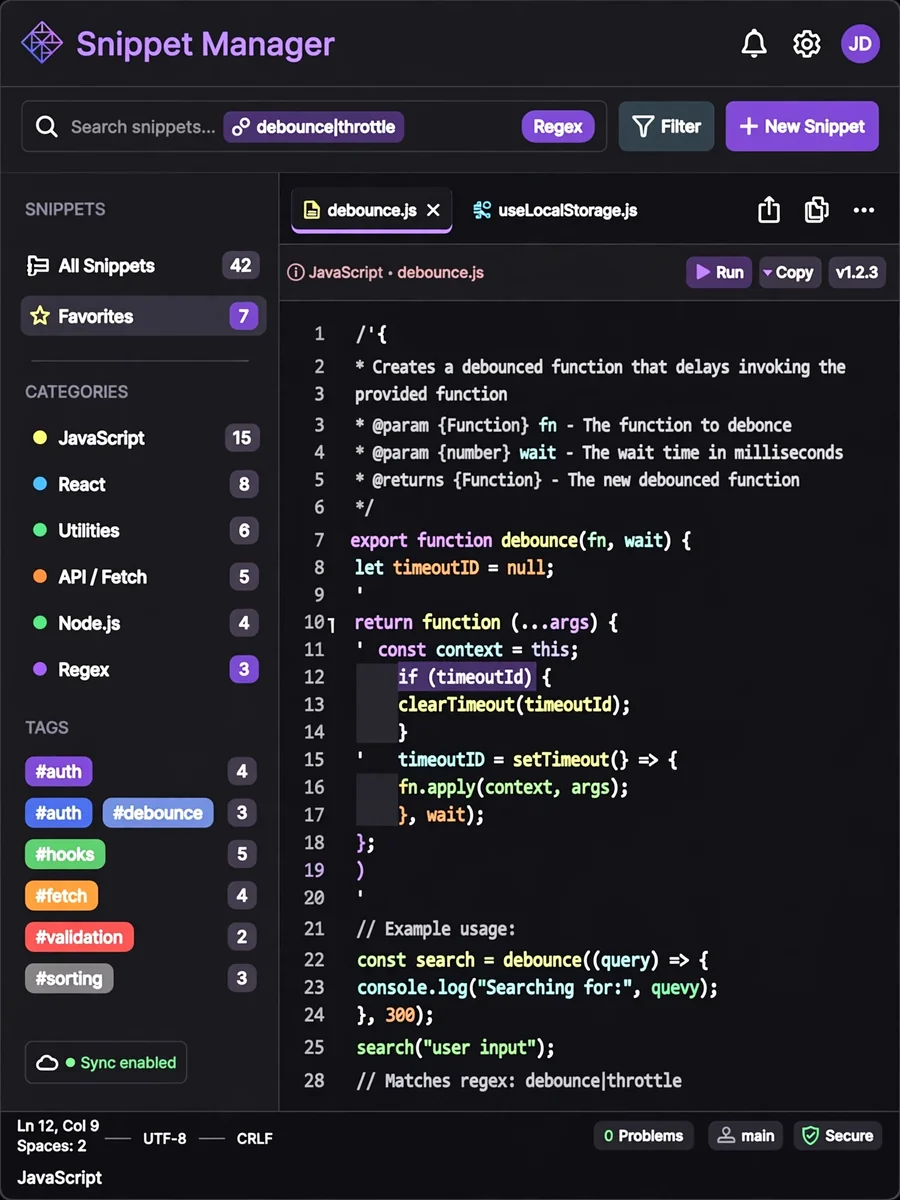Viewport: 900px width, 1200px height.
Task: Click the debounce|throttle search chip
Action: click(314, 127)
